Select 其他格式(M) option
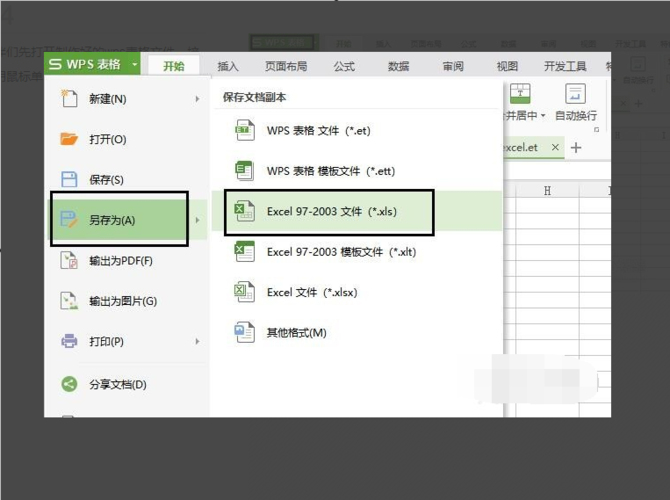Viewport: 670px width, 500px height. (x=356, y=332)
